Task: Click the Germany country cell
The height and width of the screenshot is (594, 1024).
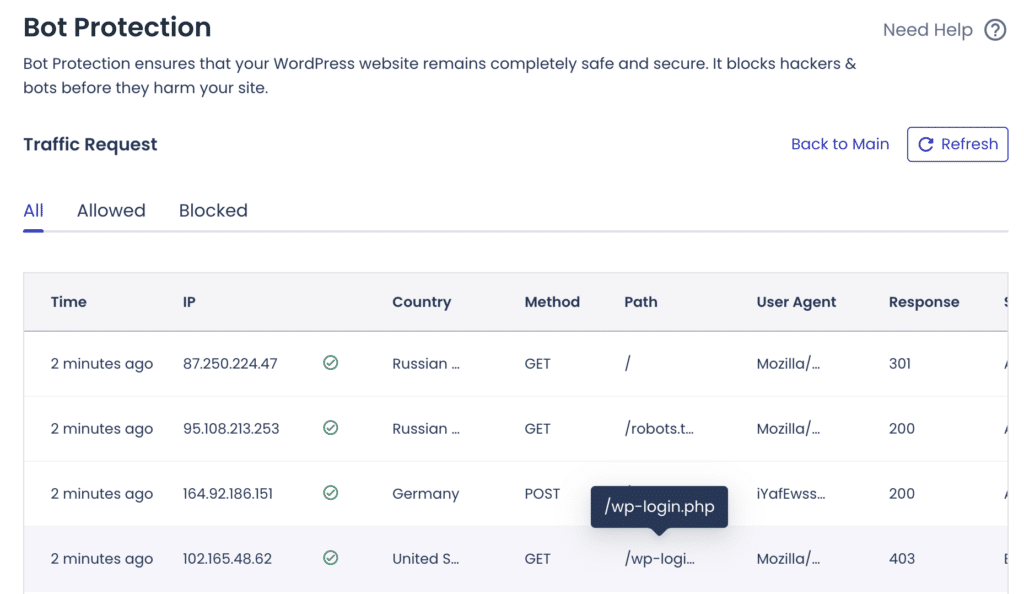Action: 425,494
